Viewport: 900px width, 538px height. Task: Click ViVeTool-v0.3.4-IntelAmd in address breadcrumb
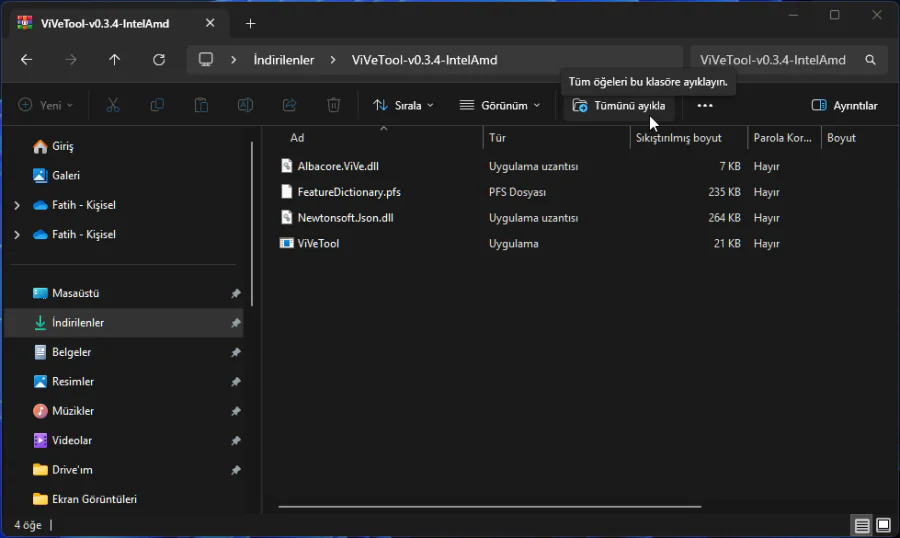424,60
